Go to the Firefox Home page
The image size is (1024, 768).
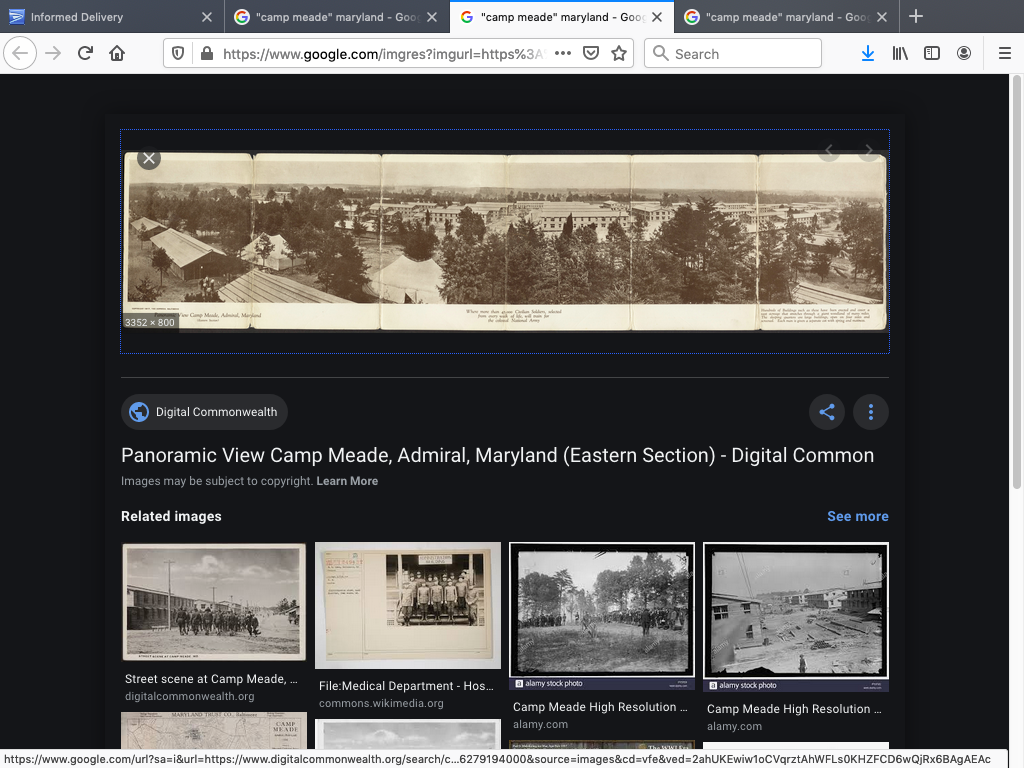117,54
